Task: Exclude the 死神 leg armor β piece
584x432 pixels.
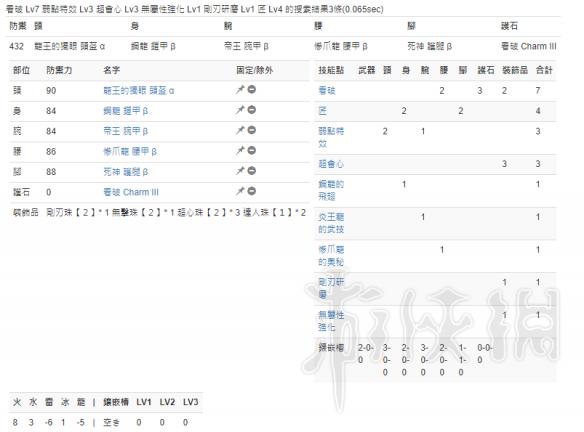Action: [x=252, y=171]
